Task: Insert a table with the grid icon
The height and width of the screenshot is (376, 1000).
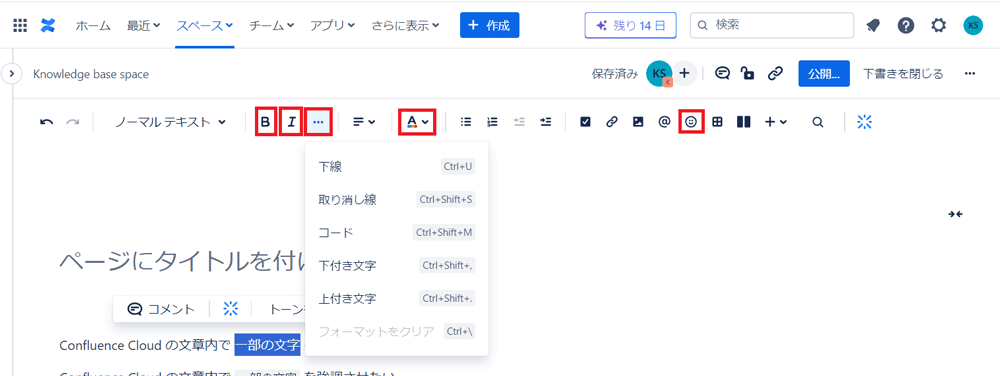Action: pos(717,122)
